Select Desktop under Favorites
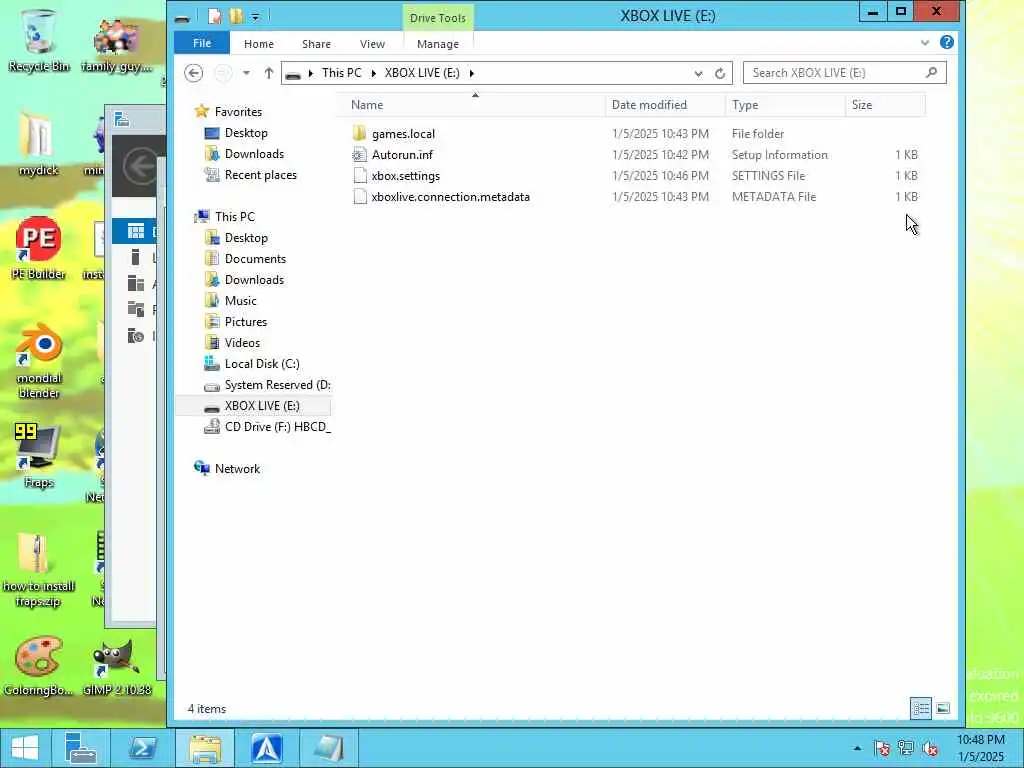Screen dimensions: 1024x768 pyautogui.click(x=246, y=133)
